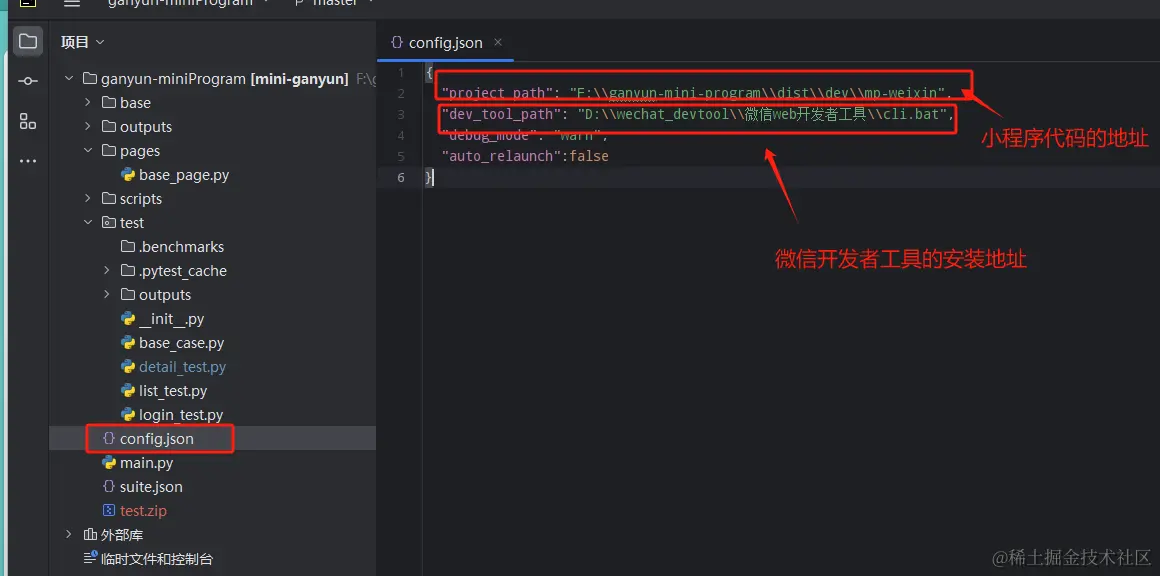Select test.zip in the tree
Image resolution: width=1160 pixels, height=576 pixels.
click(x=143, y=511)
